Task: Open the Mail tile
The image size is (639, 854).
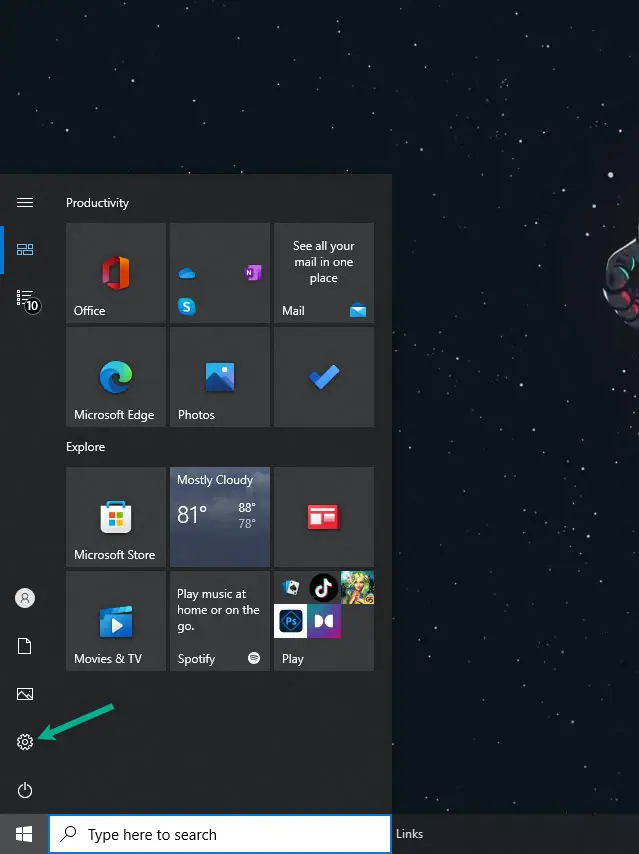Action: tap(324, 273)
